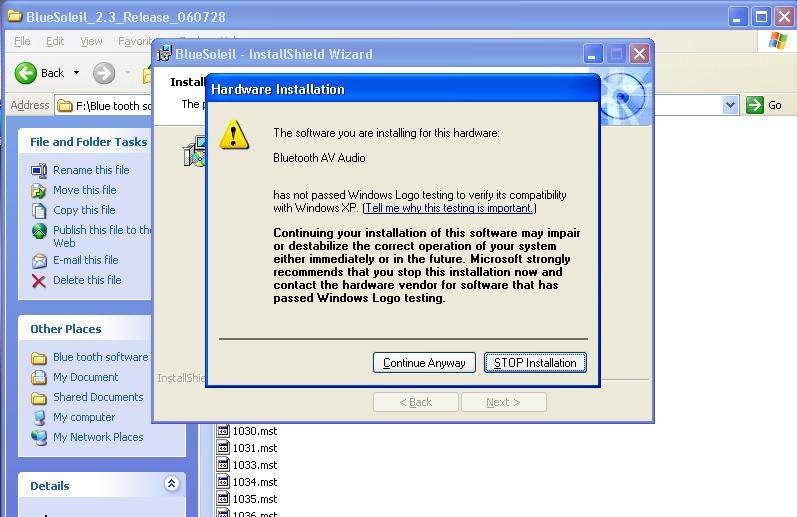Collapse the Details panel chevron

click(172, 483)
